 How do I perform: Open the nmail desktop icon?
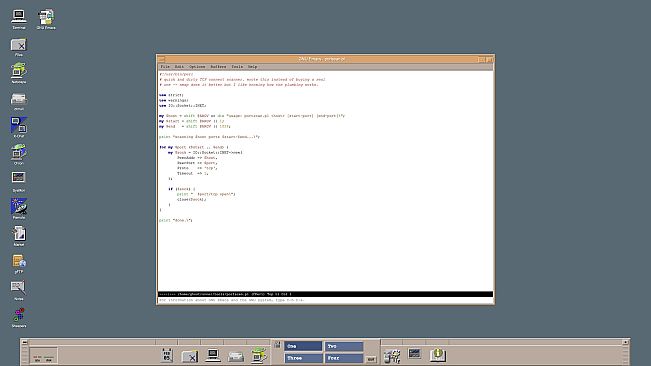coord(19,101)
